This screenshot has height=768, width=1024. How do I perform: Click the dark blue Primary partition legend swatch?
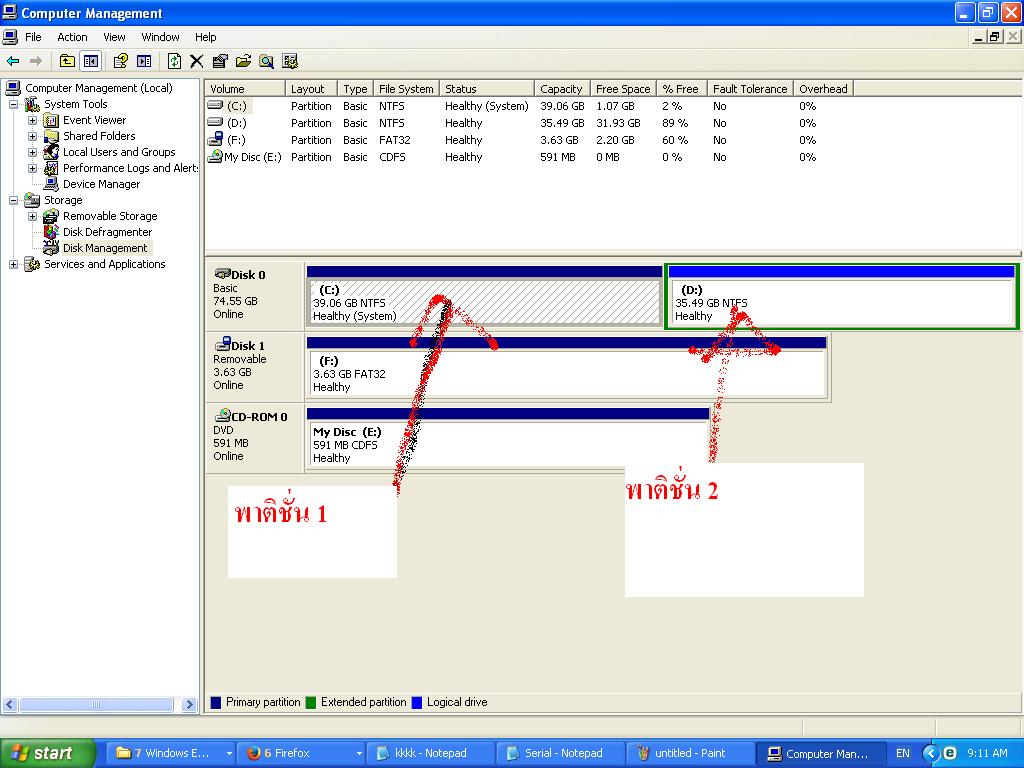[216, 703]
